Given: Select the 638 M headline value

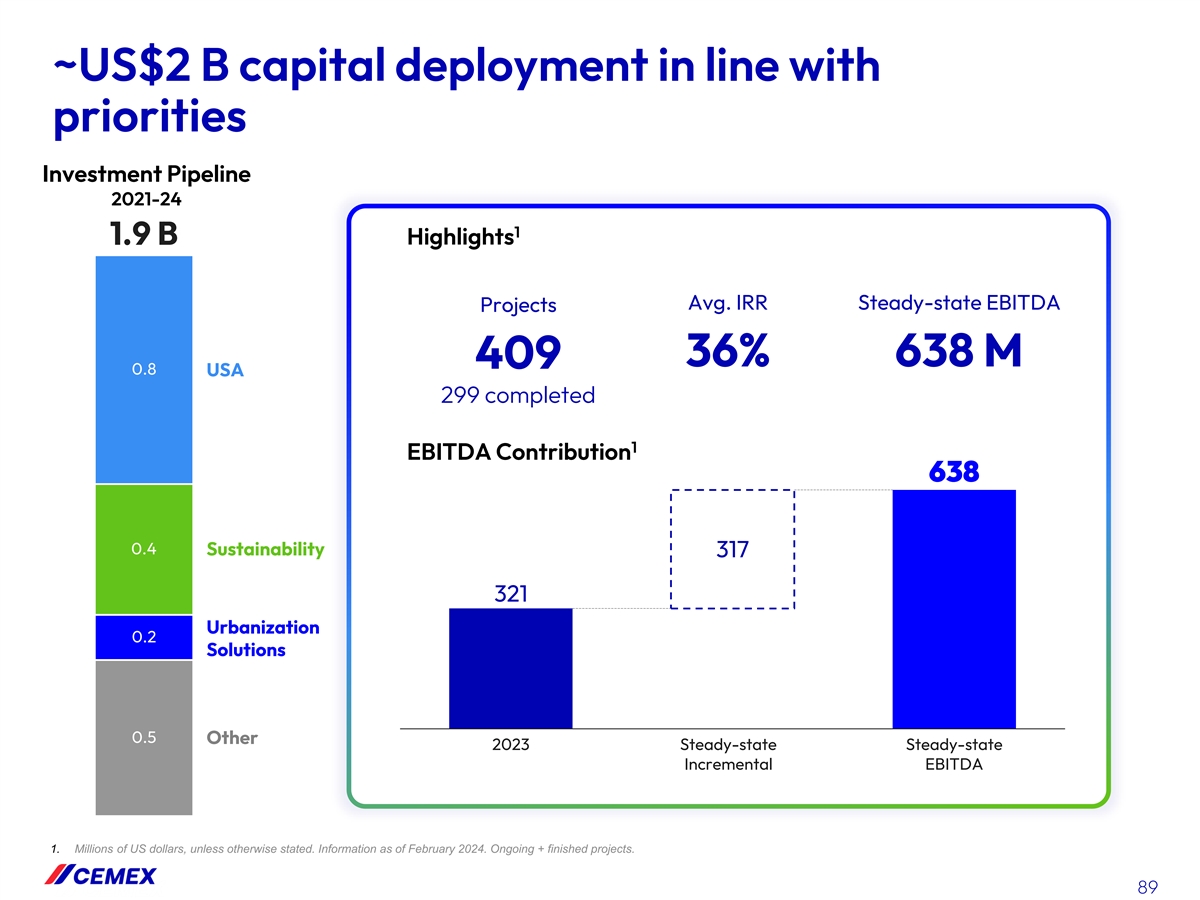Looking at the screenshot, I should coord(958,350).
